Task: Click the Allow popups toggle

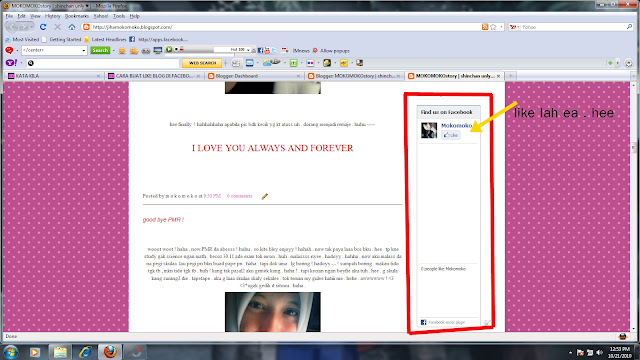Action: 331,51
